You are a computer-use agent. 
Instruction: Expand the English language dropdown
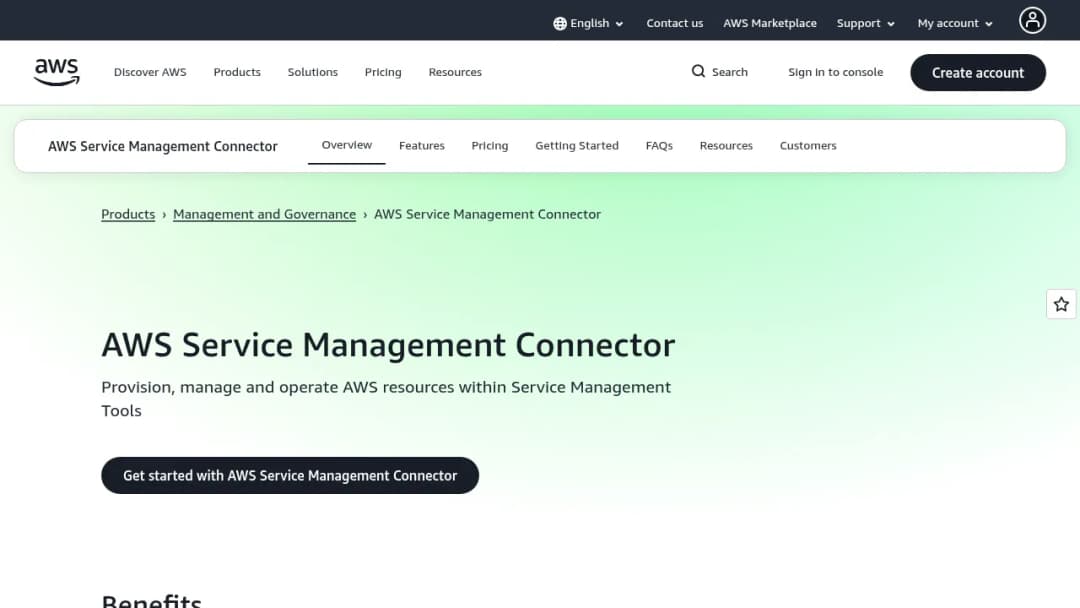click(588, 23)
